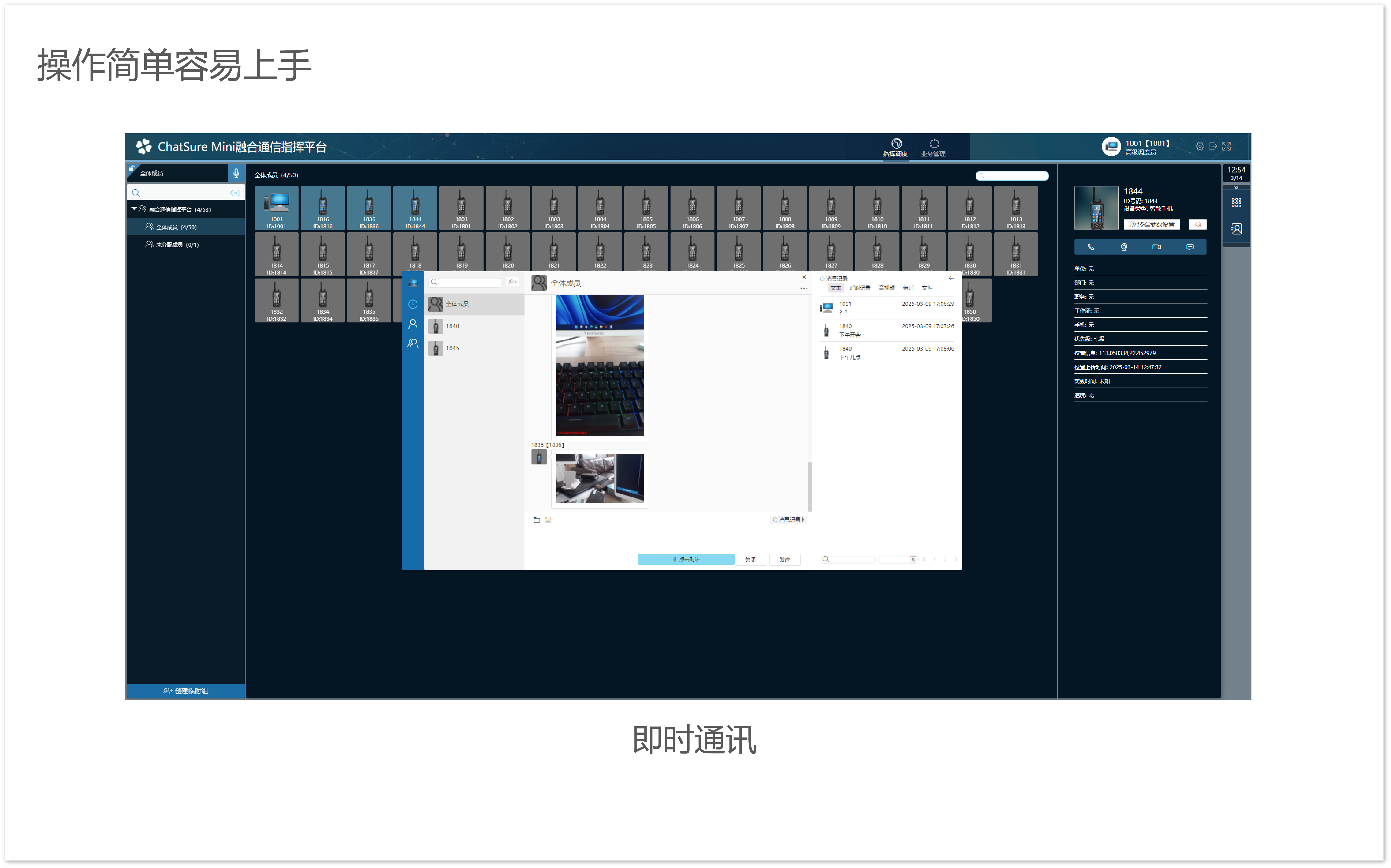Start a voice call to terminal 1844
The width and height of the screenshot is (1391, 868).
1092,247
